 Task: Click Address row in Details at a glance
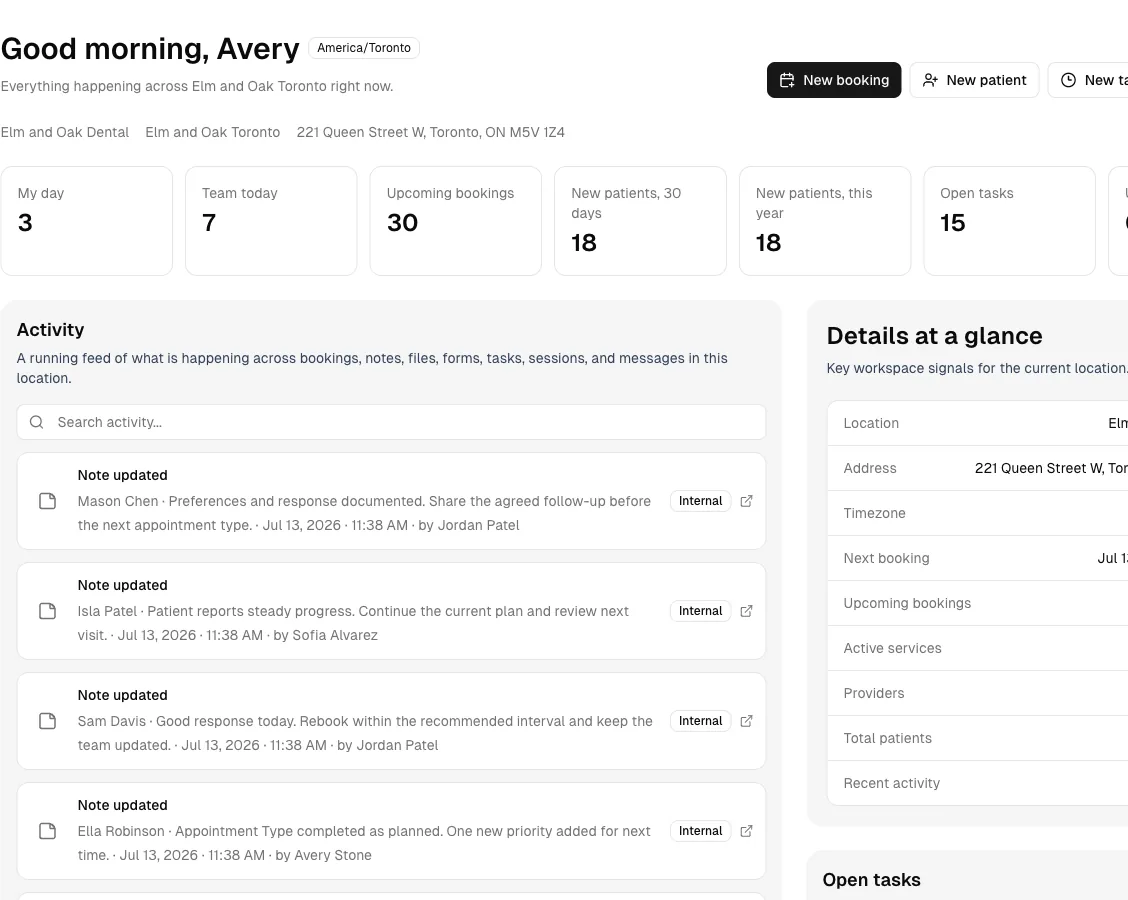click(978, 468)
